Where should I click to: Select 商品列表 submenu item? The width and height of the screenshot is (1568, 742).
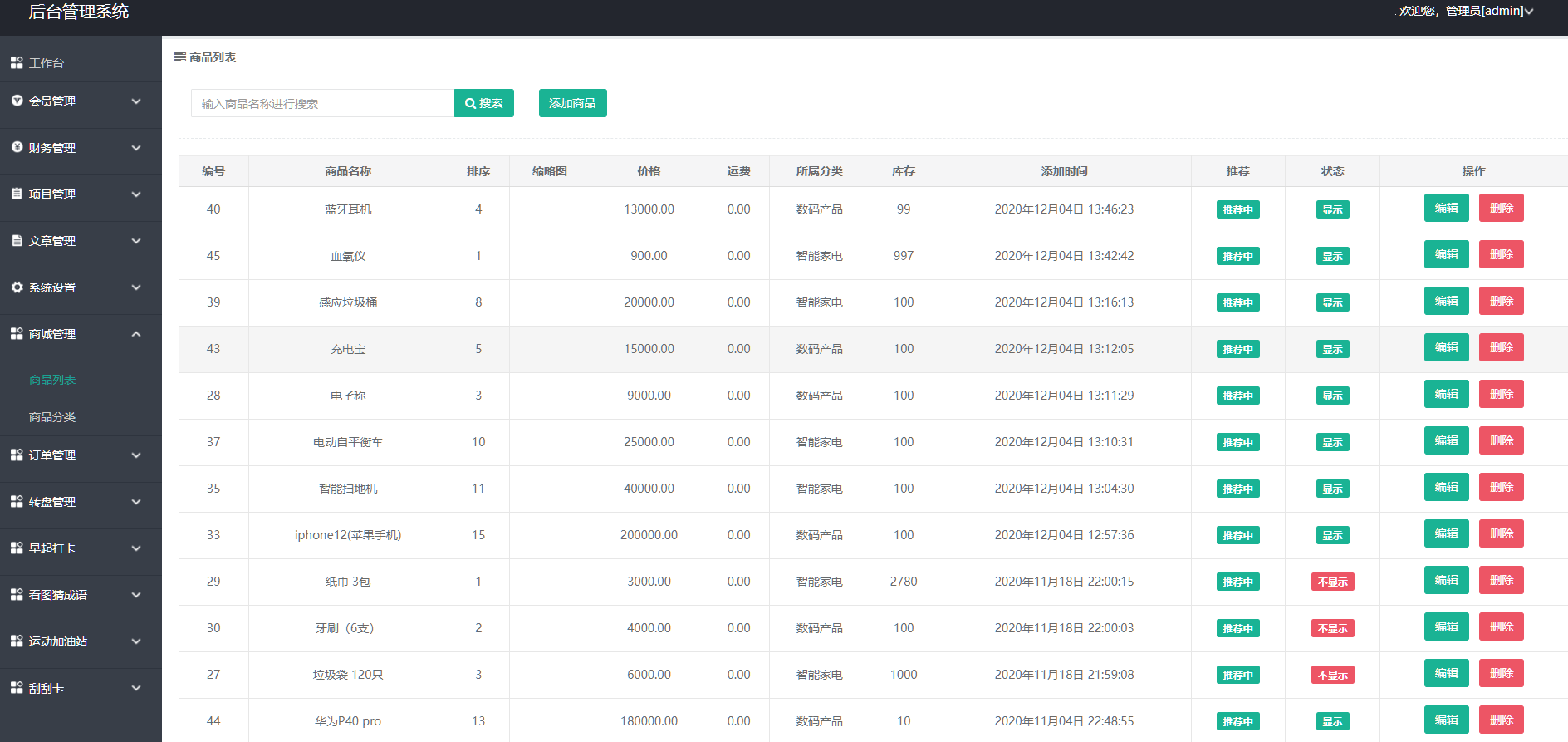point(52,380)
